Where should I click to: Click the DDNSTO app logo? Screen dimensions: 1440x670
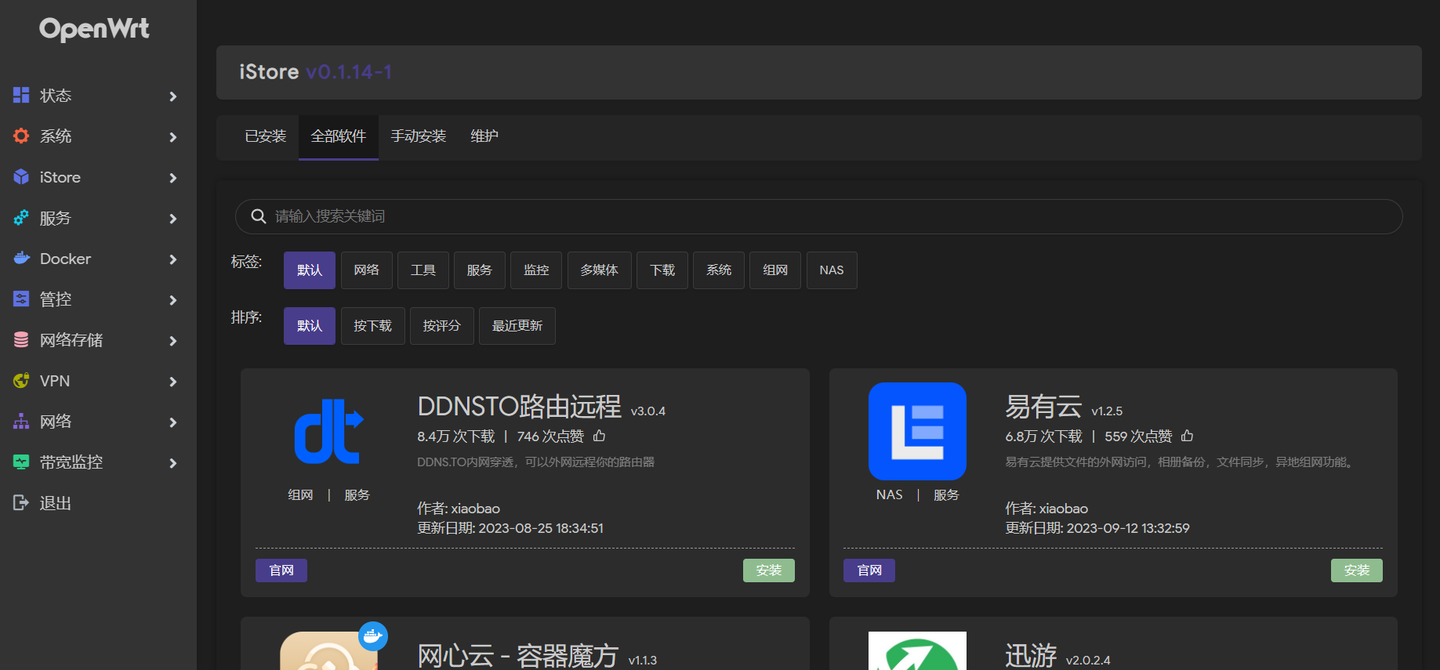tap(328, 431)
